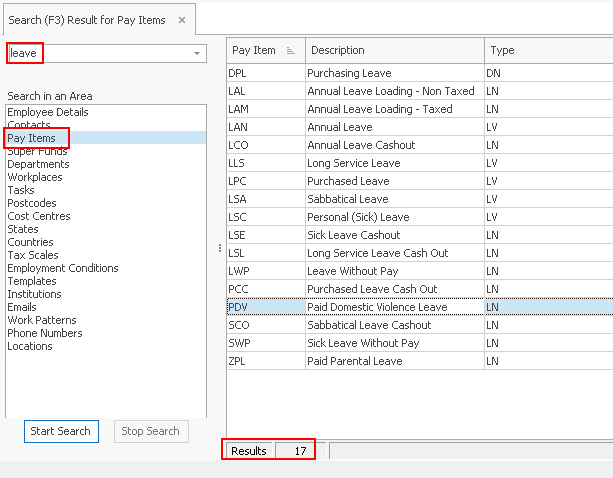
Task: Click the PDV pay item code cell
Action: tap(266, 307)
